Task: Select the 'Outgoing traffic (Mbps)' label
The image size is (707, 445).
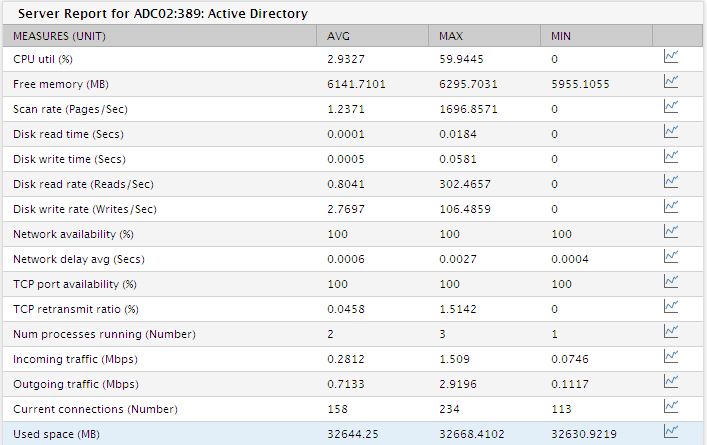Action: 76,385
